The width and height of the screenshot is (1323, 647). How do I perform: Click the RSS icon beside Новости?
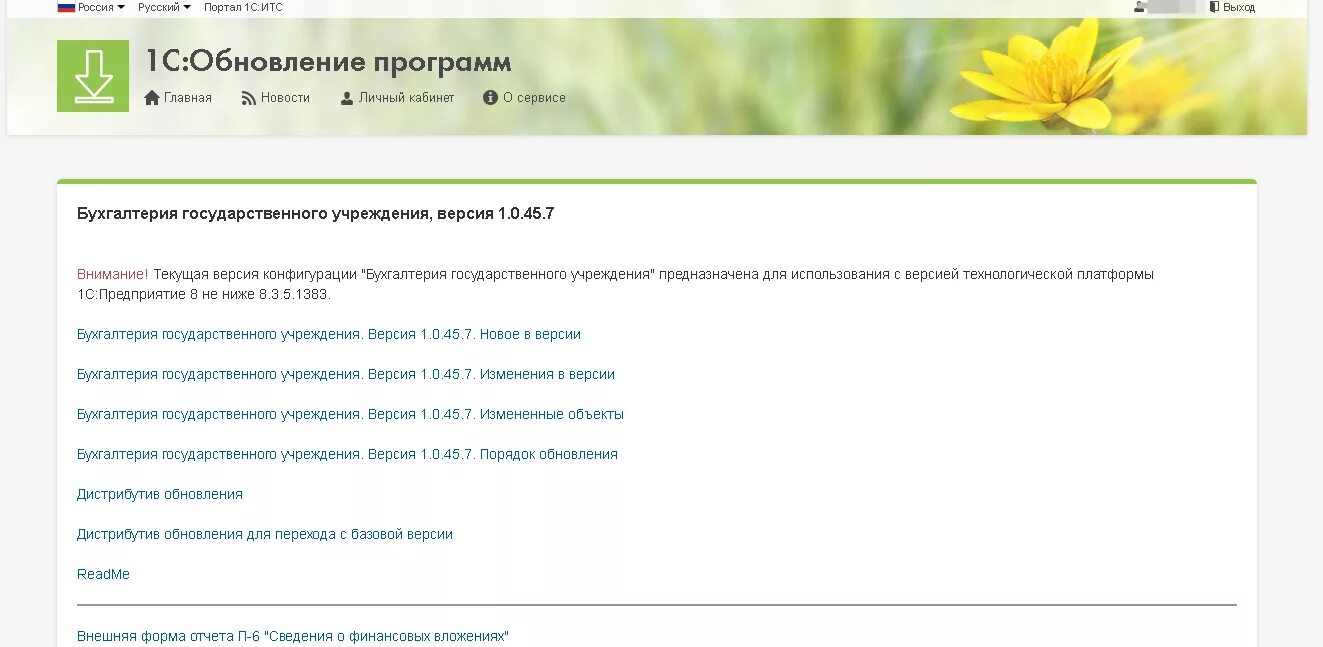coord(249,98)
